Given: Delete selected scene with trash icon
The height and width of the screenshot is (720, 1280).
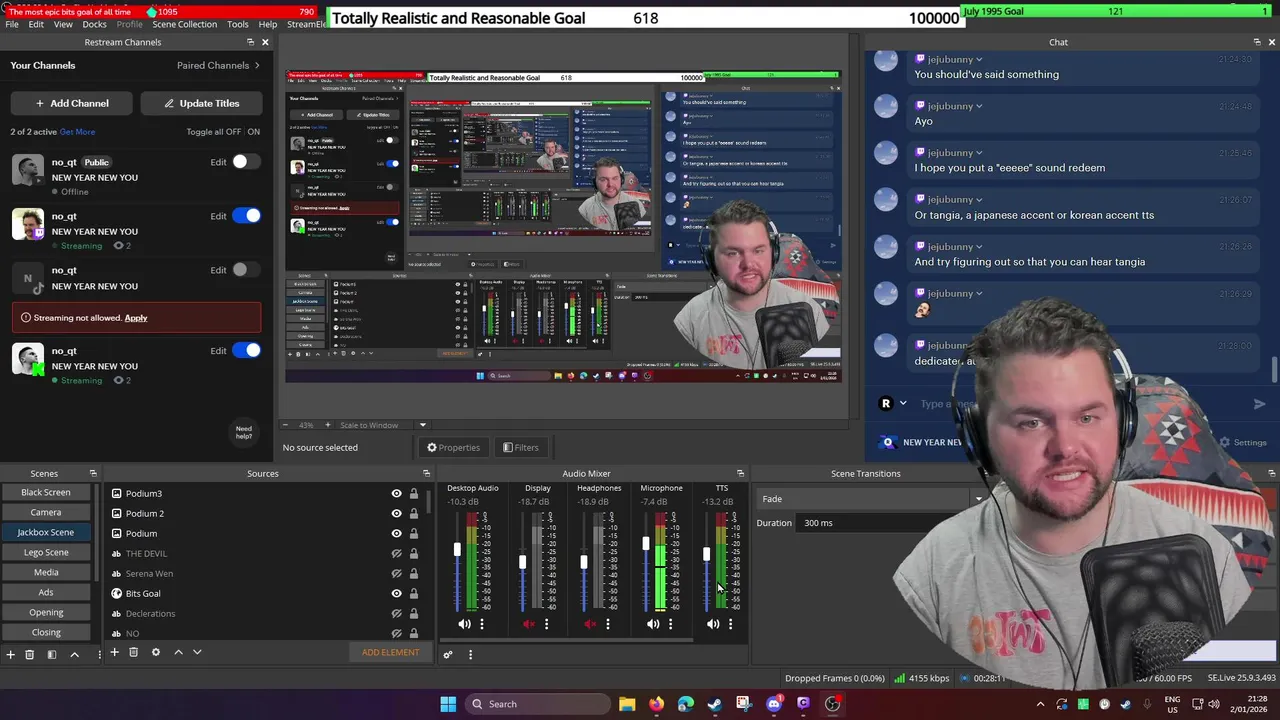Looking at the screenshot, I should (x=30, y=654).
